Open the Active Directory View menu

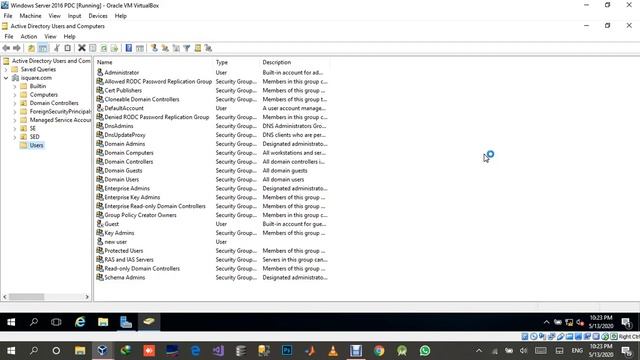(50, 36)
